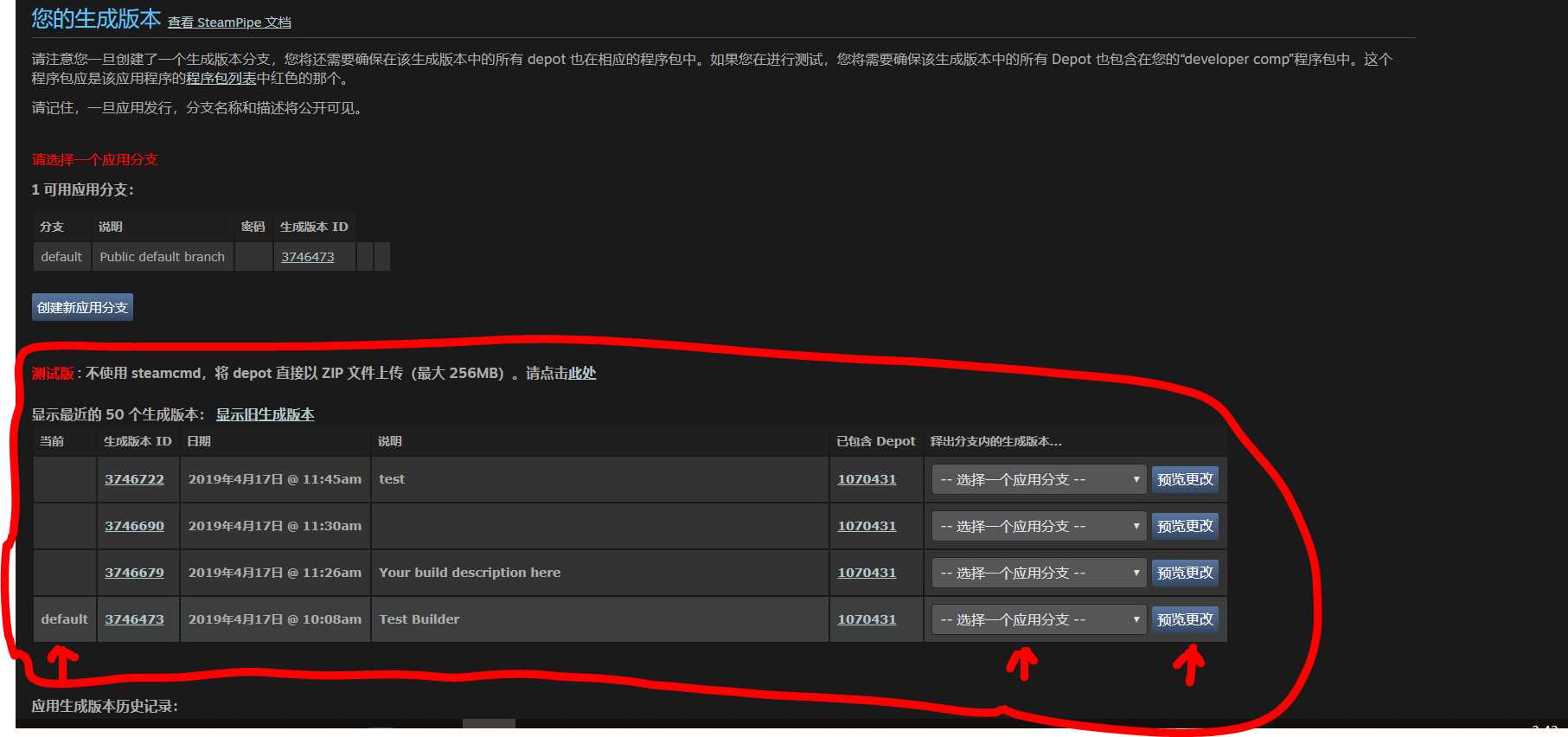This screenshot has height=737, width=1568.
Task: Select the 'Public default branch' description cell
Action: click(163, 257)
